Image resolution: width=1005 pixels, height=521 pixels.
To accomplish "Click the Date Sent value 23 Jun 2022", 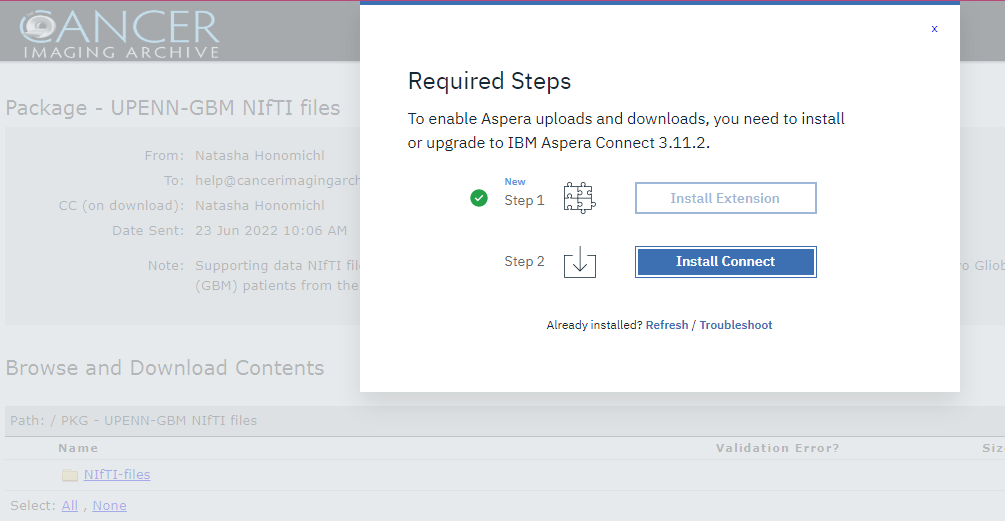I will coord(271,231).
